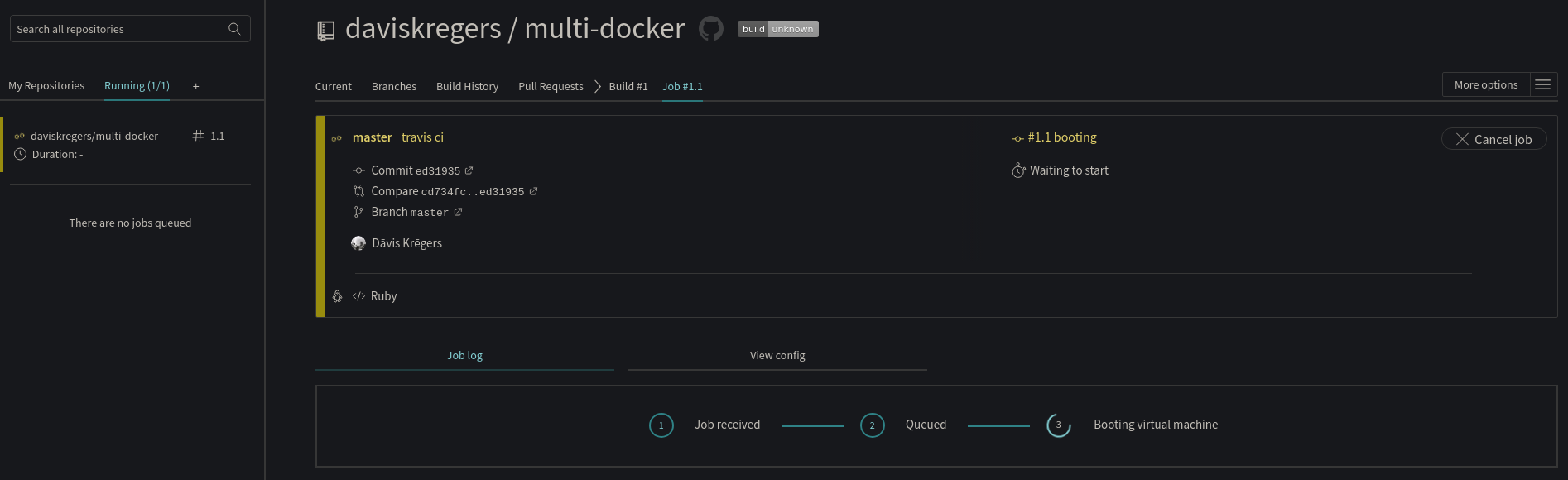This screenshot has width=1568, height=480.
Task: Click the Queued step label
Action: [x=926, y=425]
